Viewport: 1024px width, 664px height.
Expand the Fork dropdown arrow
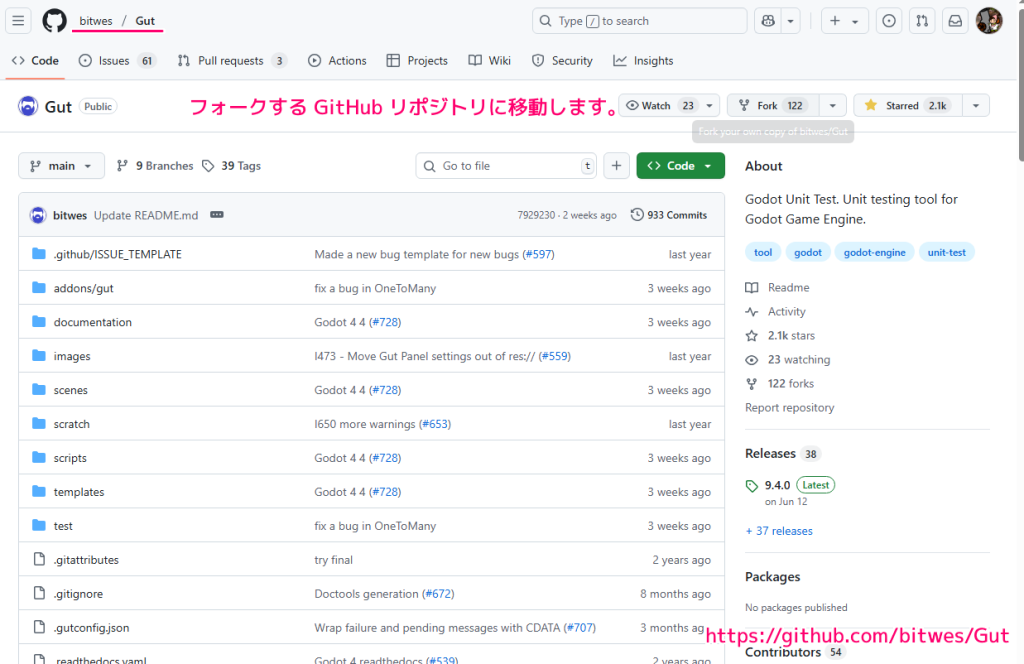tap(833, 105)
